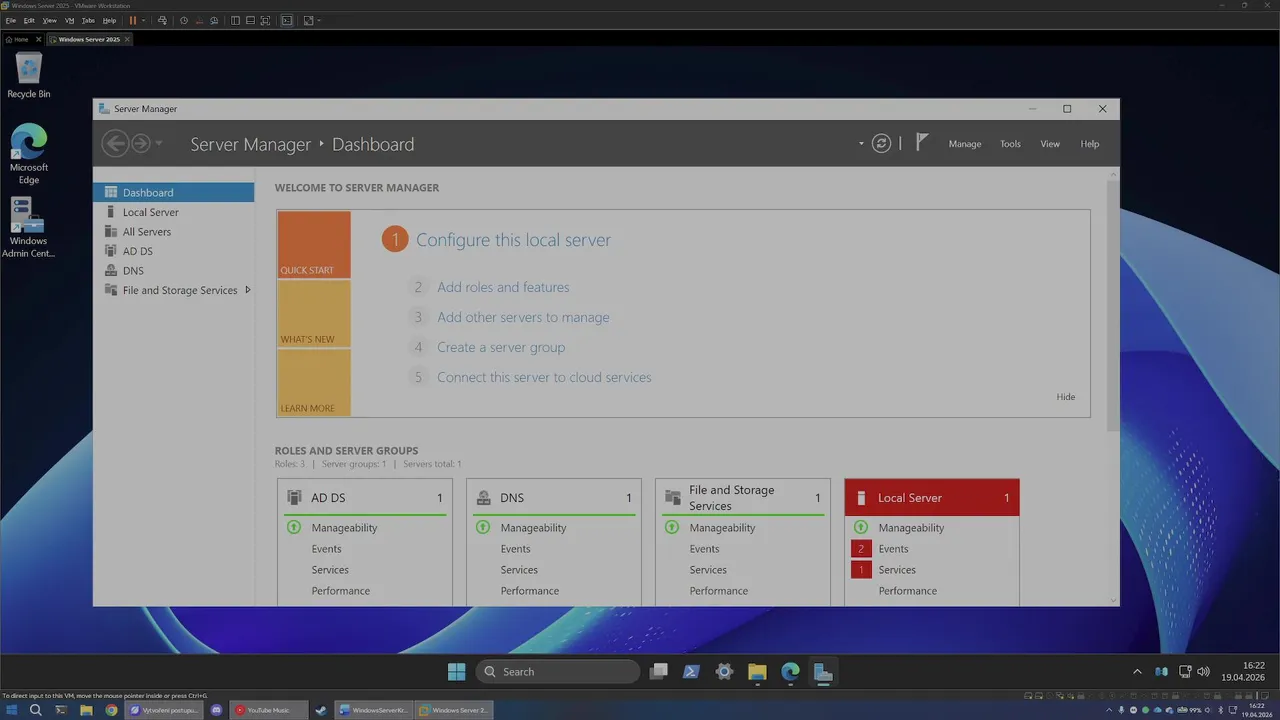The width and height of the screenshot is (1280, 720).
Task: Open the Local Server tile header
Action: 932,497
